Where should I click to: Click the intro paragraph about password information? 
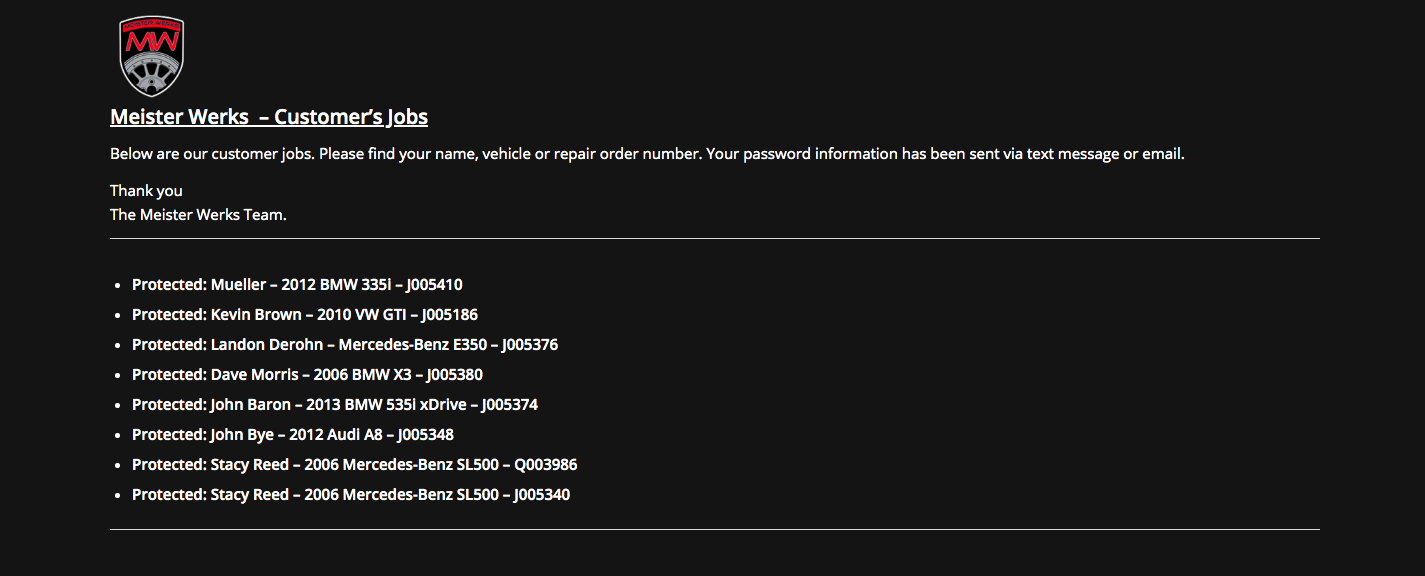pos(647,155)
